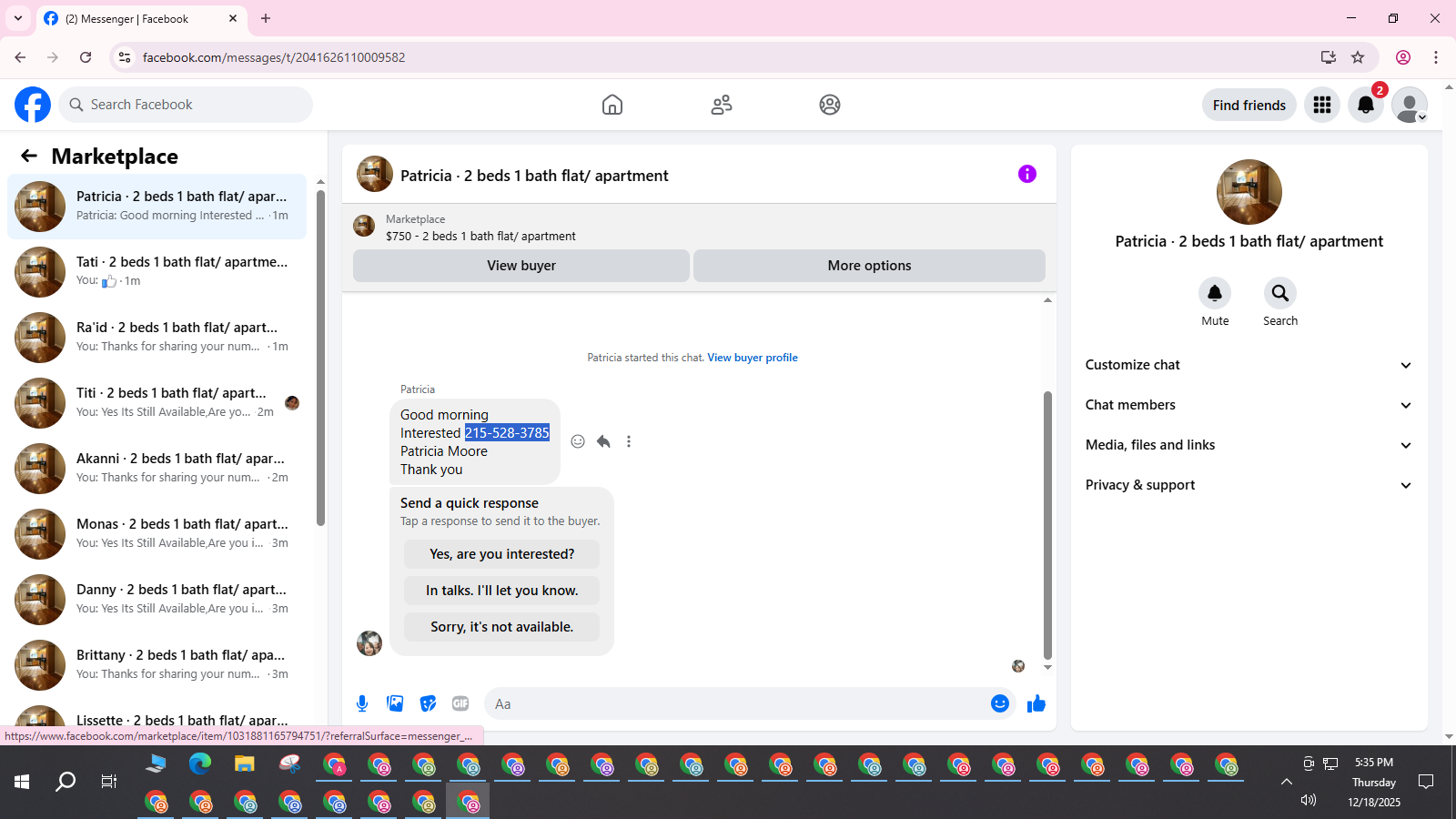This screenshot has height=819, width=1456.
Task: Show hidden system tray icons
Action: pos(1286,782)
